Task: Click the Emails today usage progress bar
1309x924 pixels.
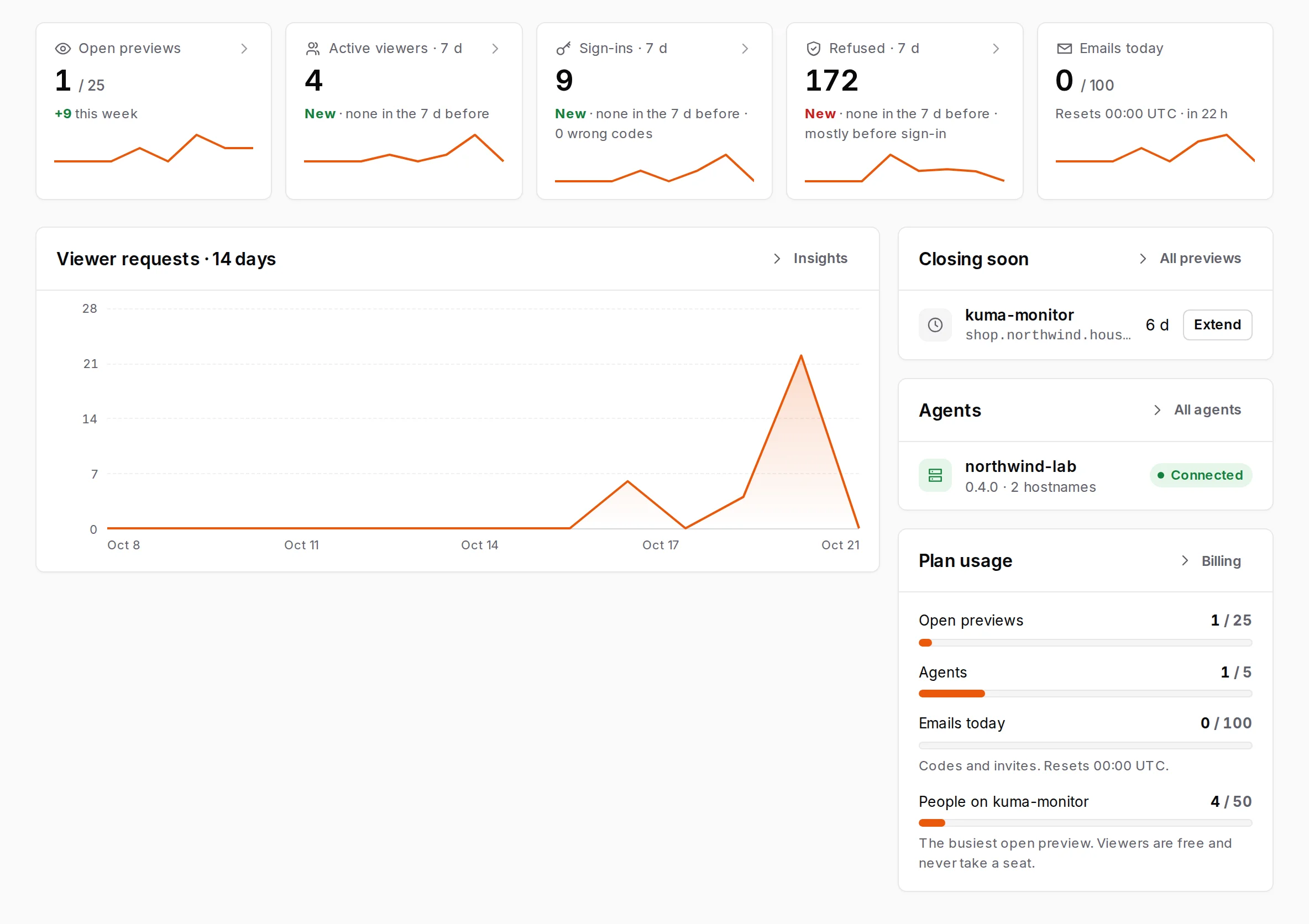Action: click(x=1085, y=746)
